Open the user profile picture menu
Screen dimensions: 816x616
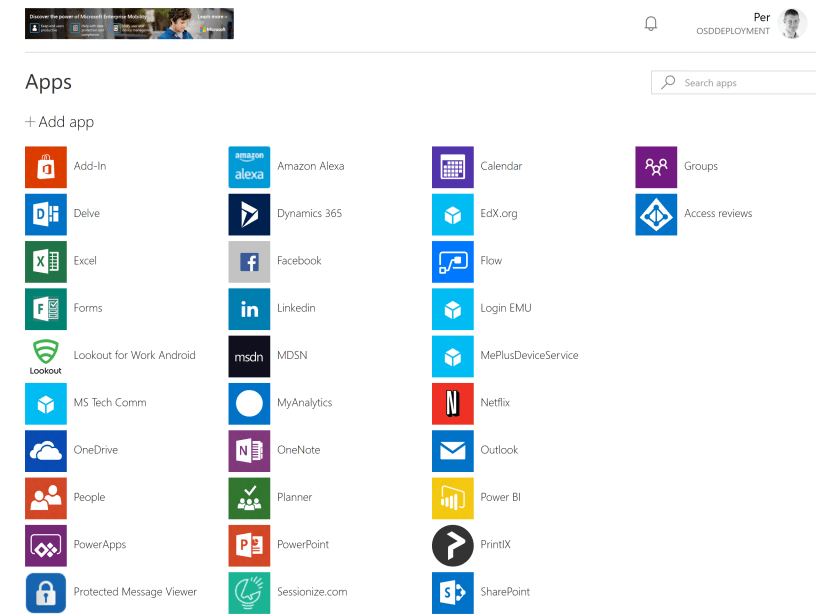click(792, 23)
